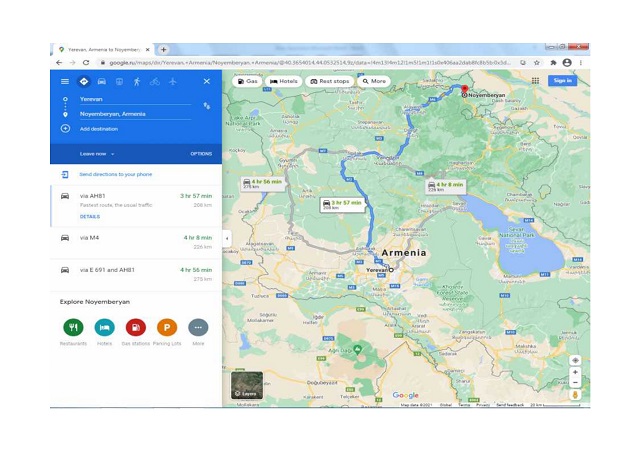640x452 pixels.
Task: Collapse the side panel arrow
Action: click(x=227, y=239)
